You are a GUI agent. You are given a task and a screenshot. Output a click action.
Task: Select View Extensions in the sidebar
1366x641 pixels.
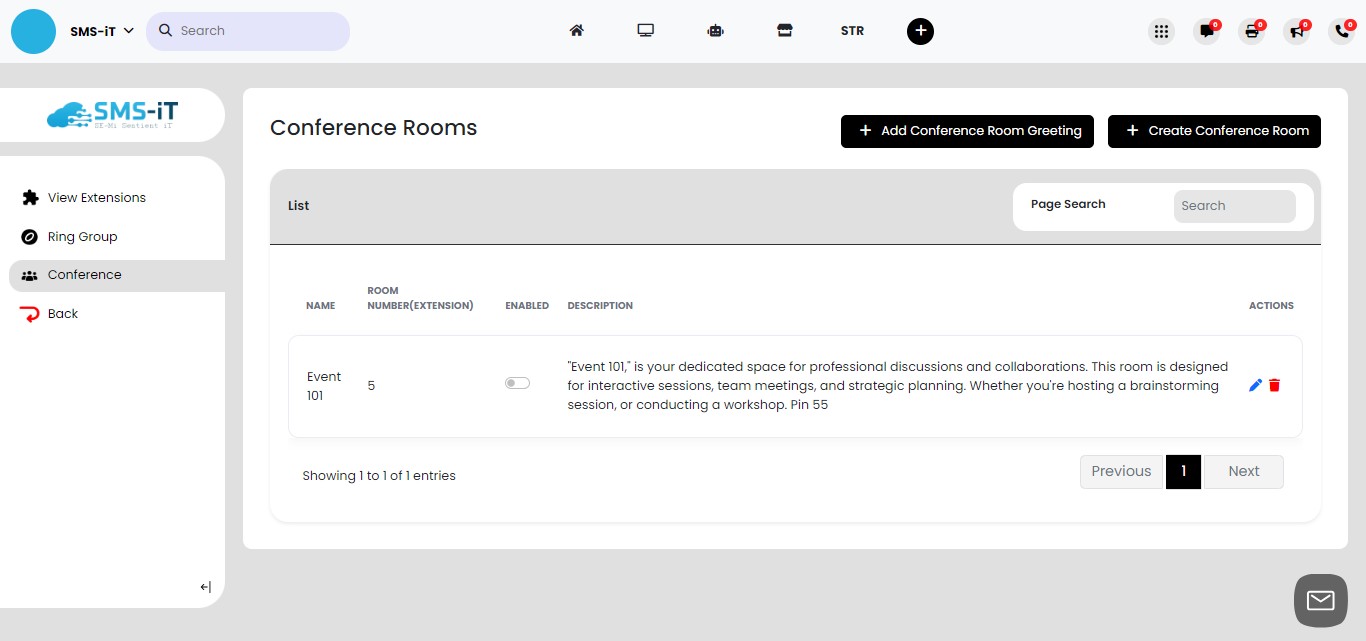click(96, 197)
